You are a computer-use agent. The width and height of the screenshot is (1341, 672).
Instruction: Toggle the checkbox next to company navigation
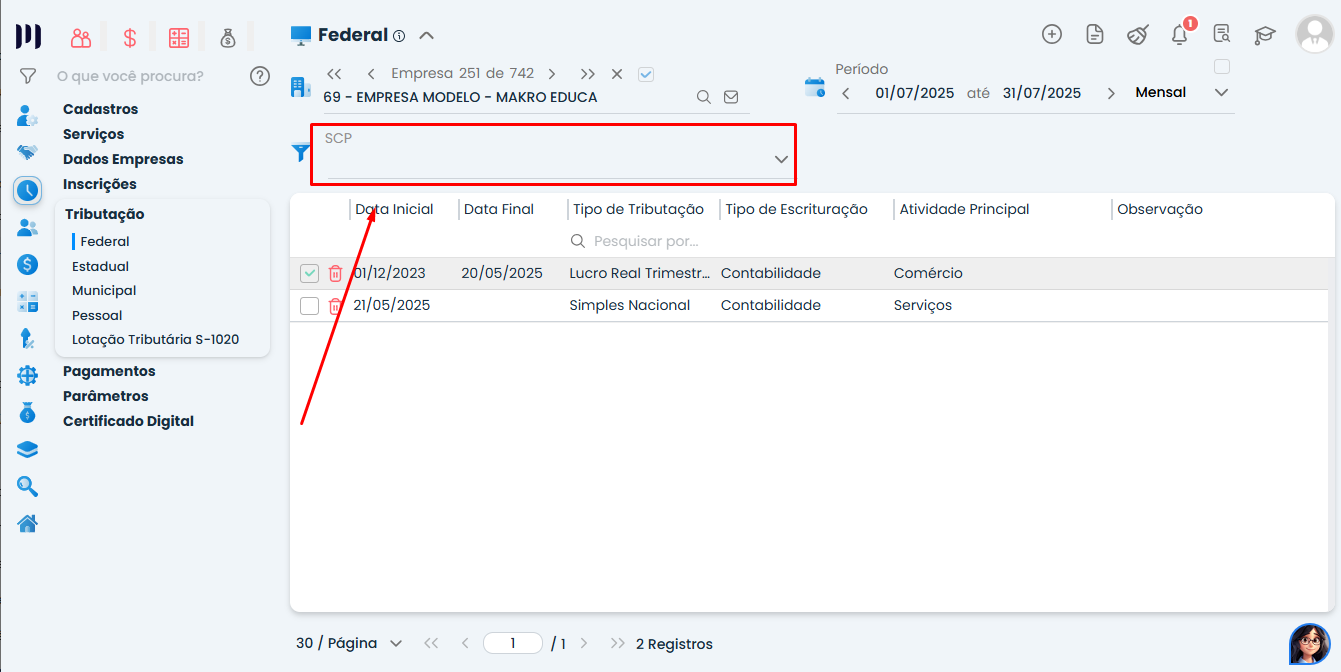tap(646, 74)
